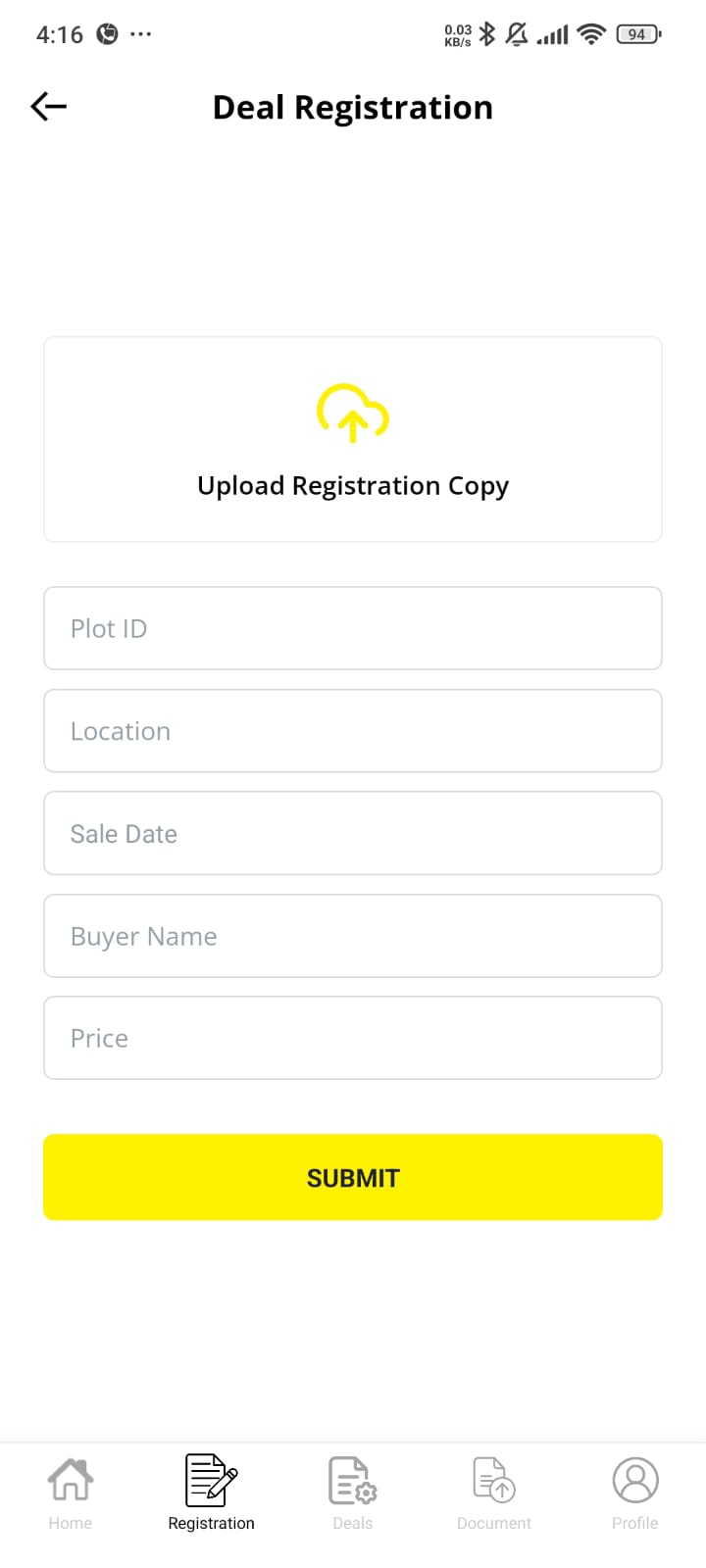
Task: Enter the Buyer Name field
Action: tap(353, 936)
